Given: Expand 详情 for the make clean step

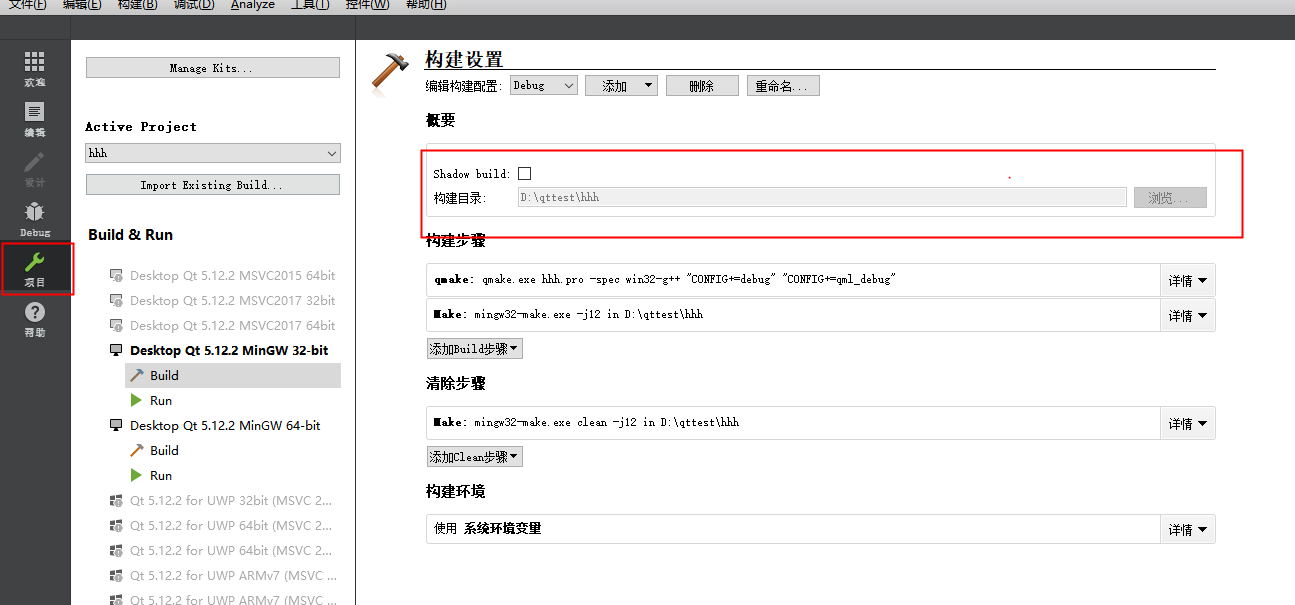Looking at the screenshot, I should pos(1187,423).
